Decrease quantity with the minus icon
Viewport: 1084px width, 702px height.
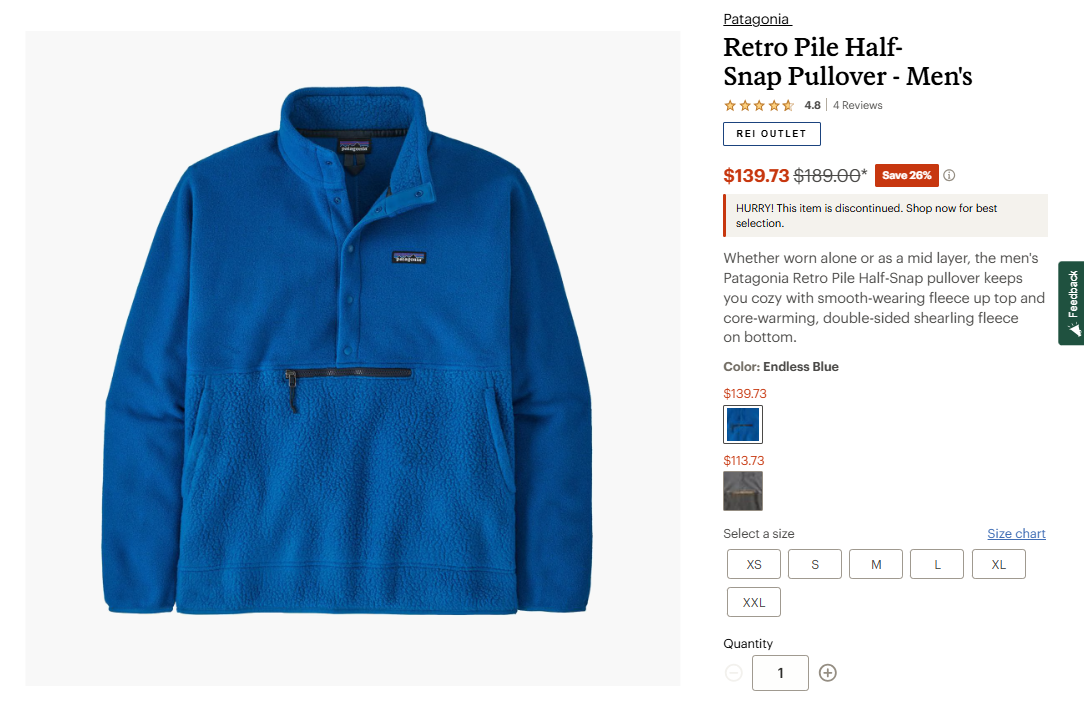[x=733, y=672]
